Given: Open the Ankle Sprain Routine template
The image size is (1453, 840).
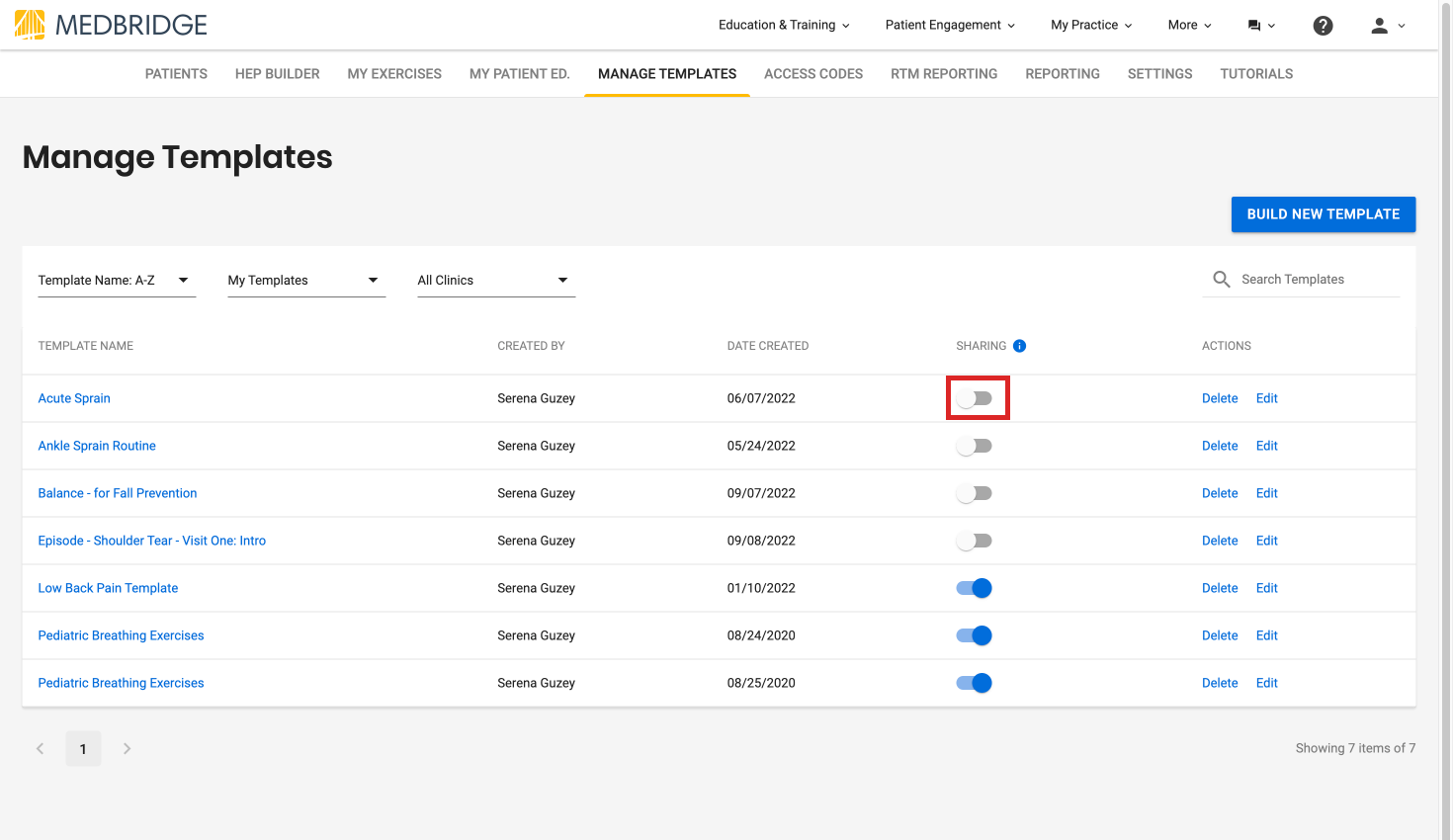Looking at the screenshot, I should click(x=97, y=446).
